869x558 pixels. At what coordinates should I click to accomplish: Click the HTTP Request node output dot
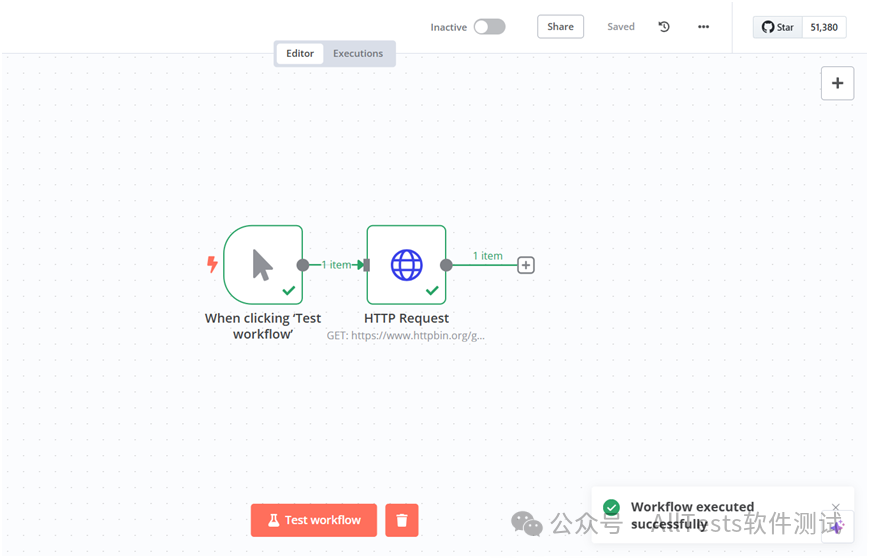coord(447,265)
